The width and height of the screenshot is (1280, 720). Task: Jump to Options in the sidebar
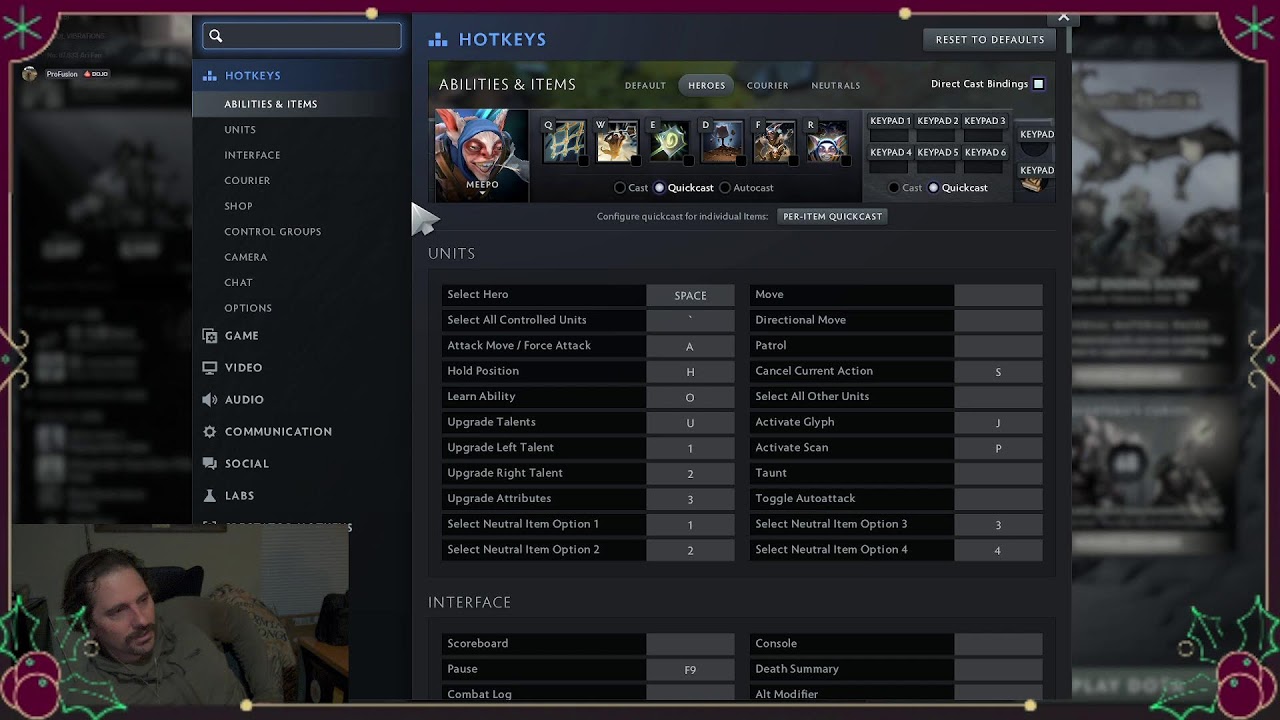[248, 308]
